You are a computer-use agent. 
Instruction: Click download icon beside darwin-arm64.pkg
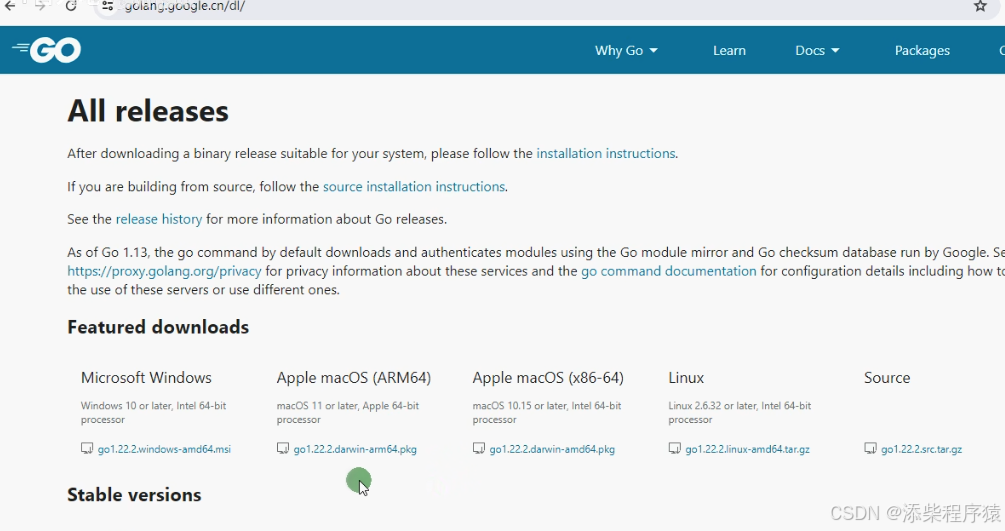coord(283,448)
